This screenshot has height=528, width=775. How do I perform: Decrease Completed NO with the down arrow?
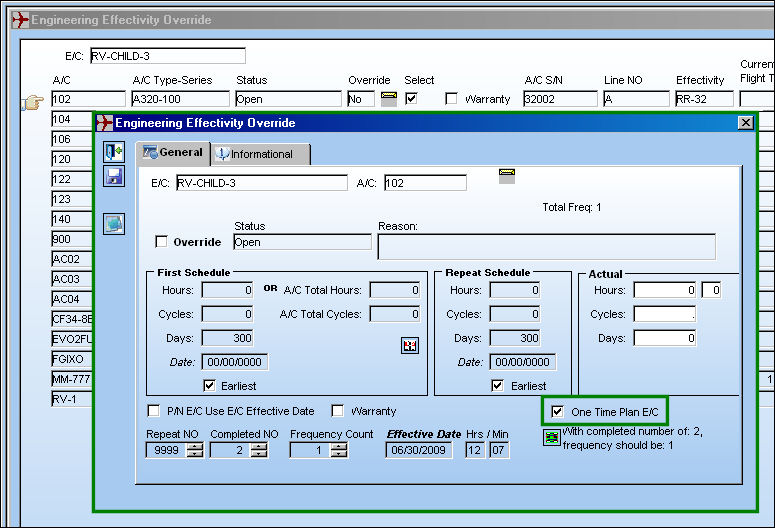pos(259,453)
